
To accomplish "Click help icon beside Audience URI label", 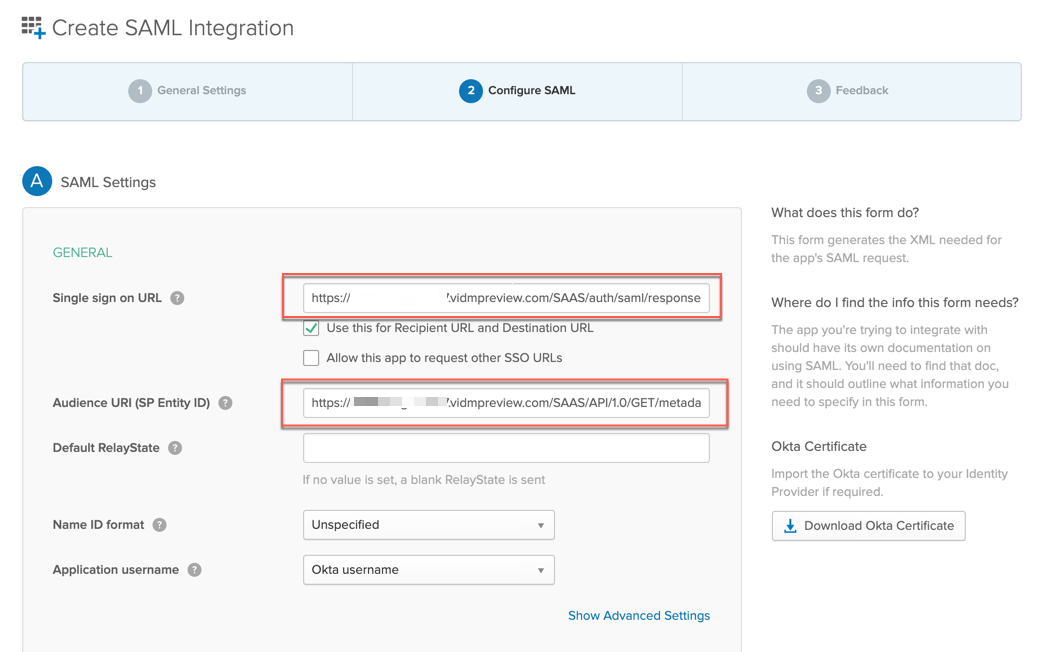I will coord(225,403).
